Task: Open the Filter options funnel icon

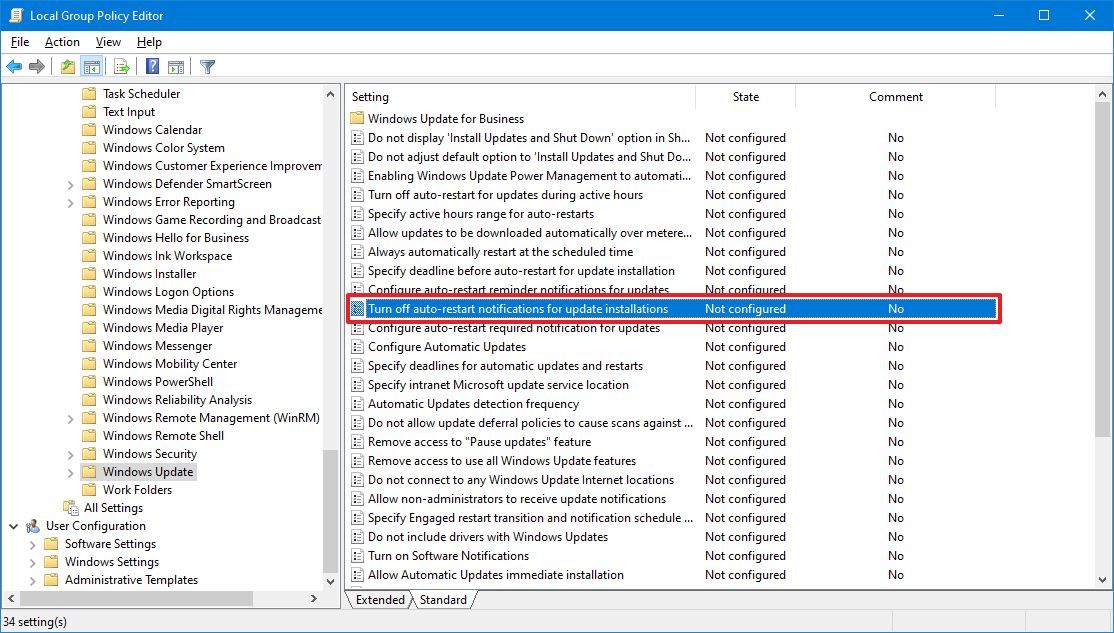Action: tap(207, 66)
